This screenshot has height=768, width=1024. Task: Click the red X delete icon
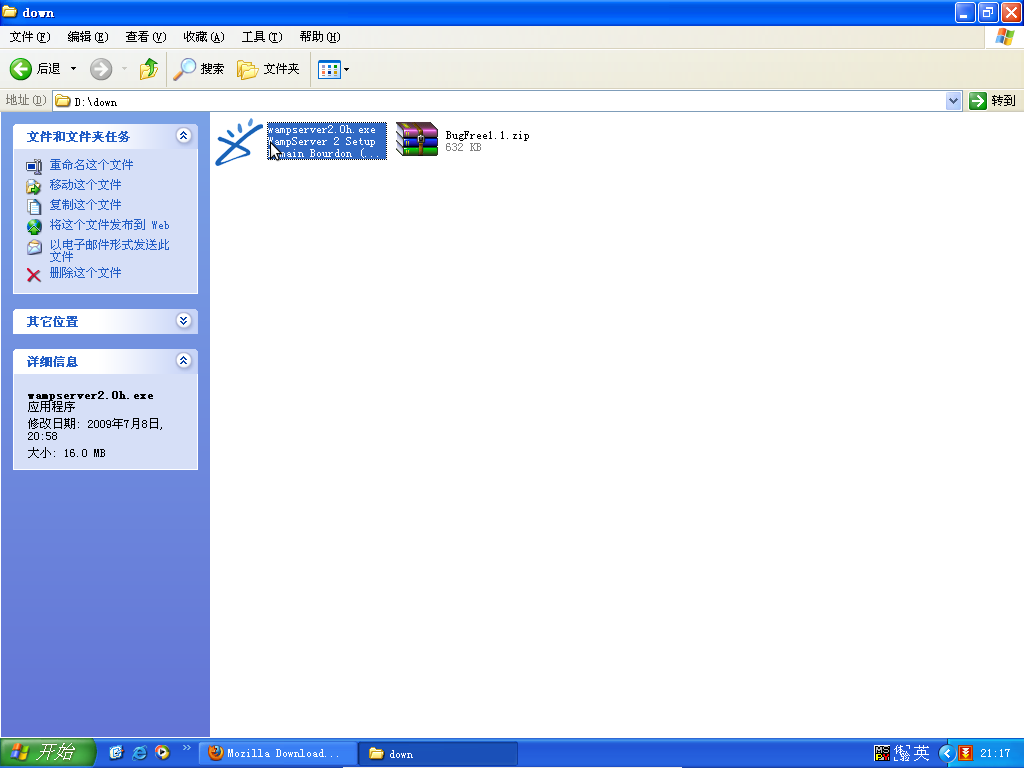(34, 275)
